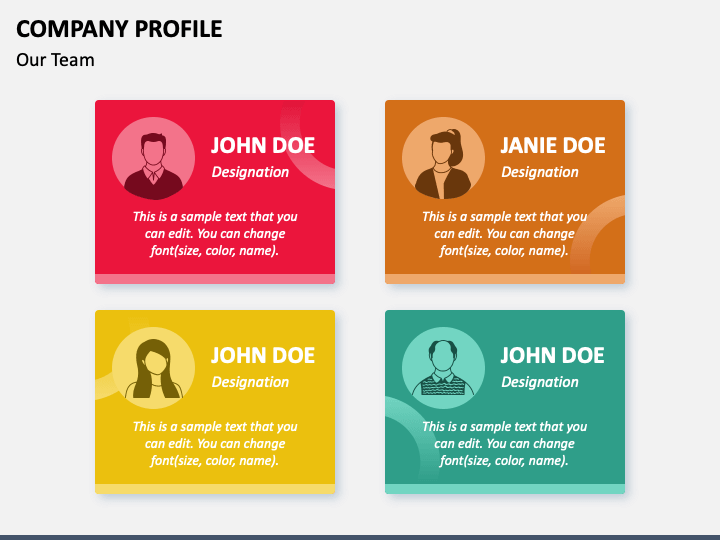Select JOHN DOE name on green card
This screenshot has height=540, width=720.
pos(552,355)
